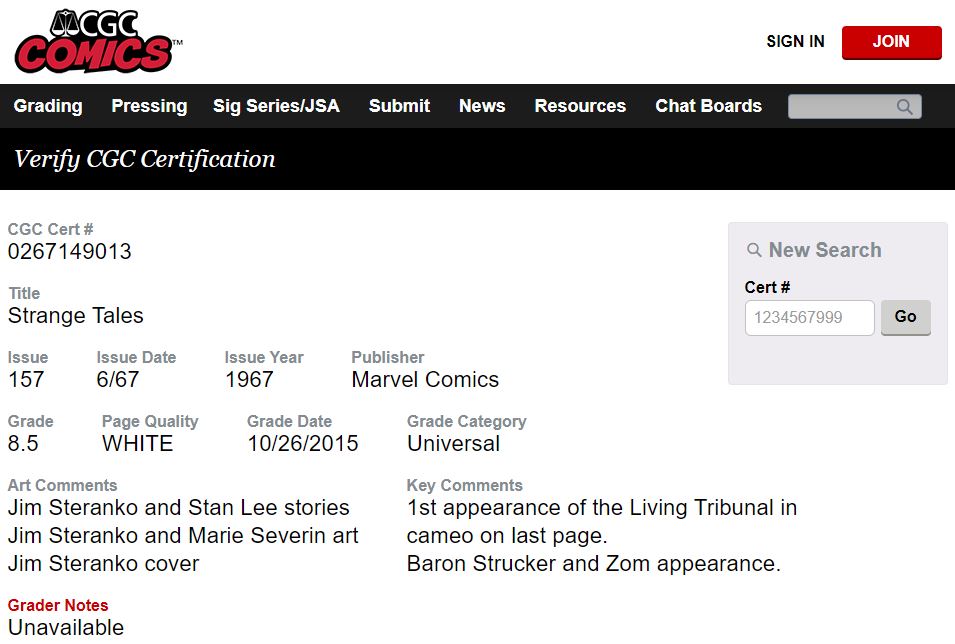Image resolution: width=955 pixels, height=644 pixels.
Task: Open the Grading menu
Action: tap(48, 106)
